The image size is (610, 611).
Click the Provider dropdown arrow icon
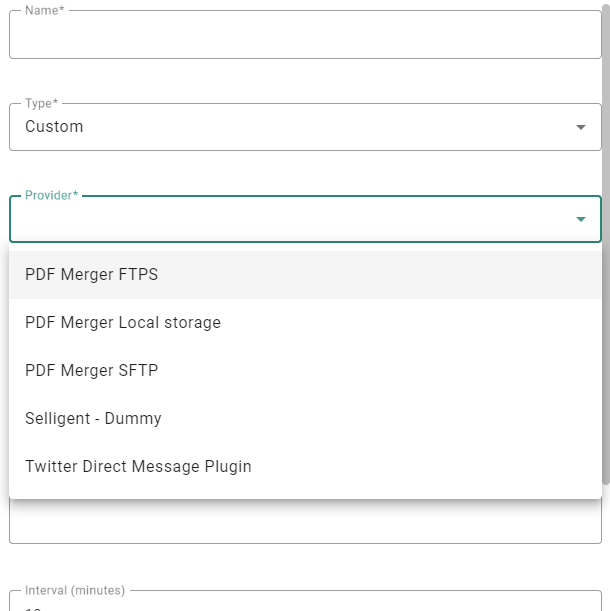point(581,220)
